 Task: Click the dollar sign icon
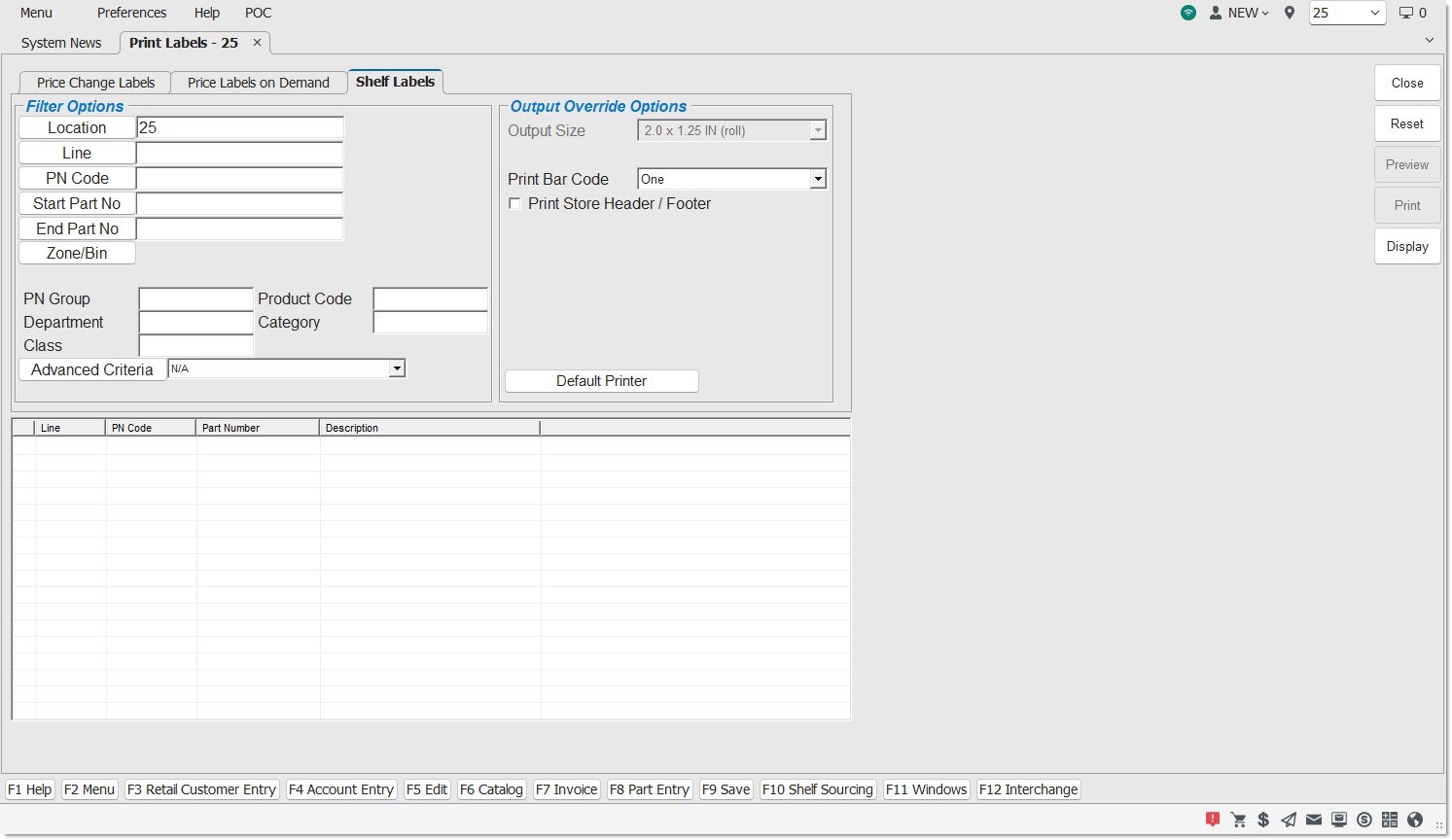(x=1263, y=820)
